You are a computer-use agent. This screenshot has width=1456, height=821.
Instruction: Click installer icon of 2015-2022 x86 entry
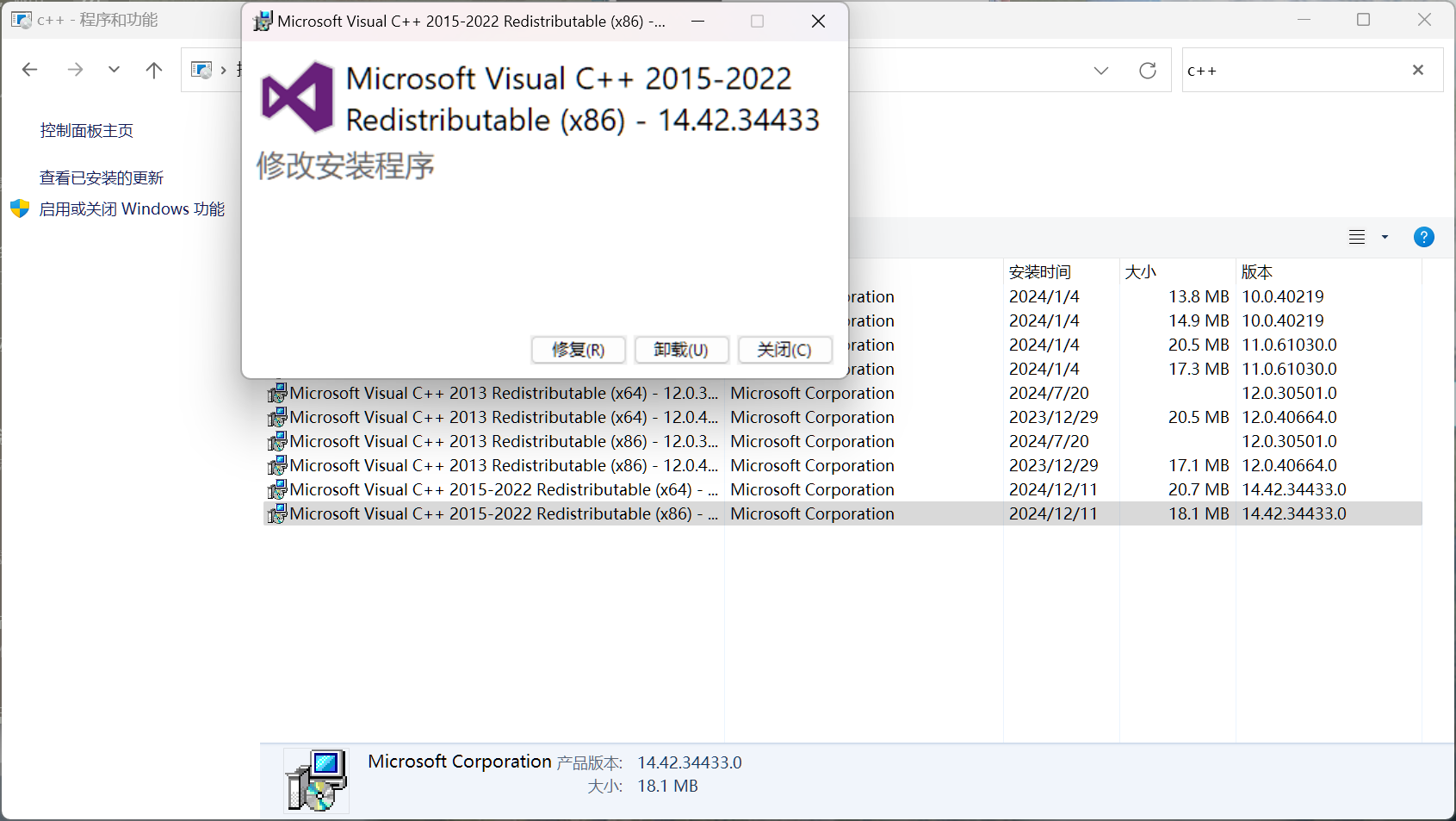click(276, 514)
